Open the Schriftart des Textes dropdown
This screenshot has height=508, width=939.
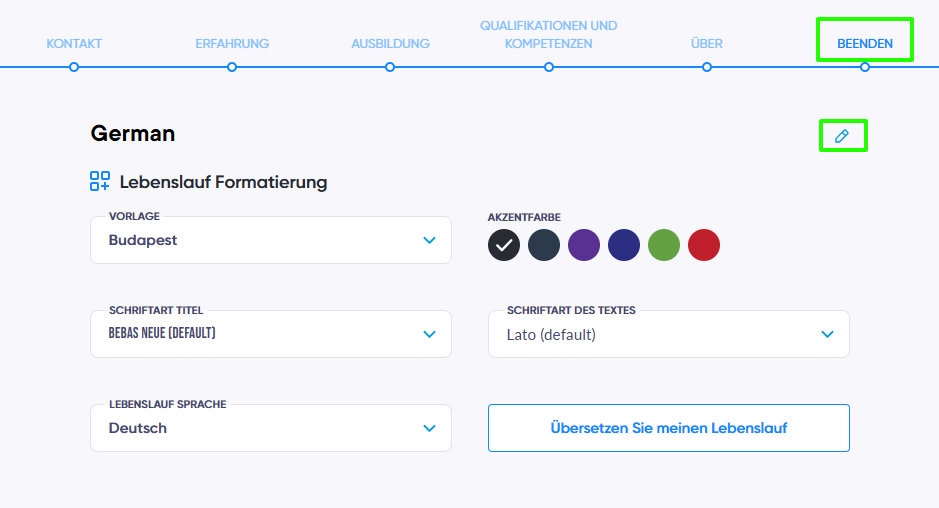pyautogui.click(x=669, y=334)
